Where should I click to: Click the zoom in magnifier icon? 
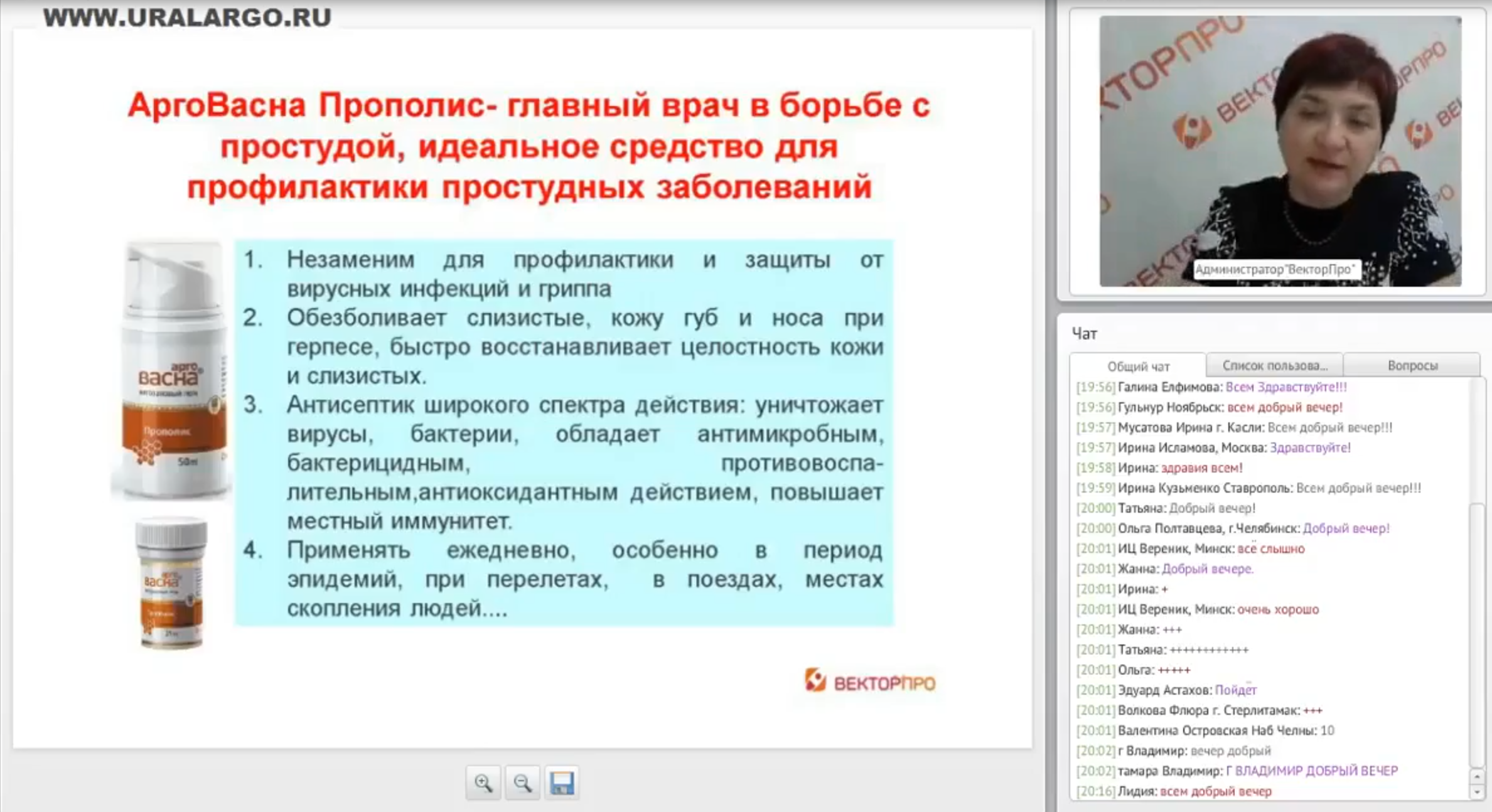[x=483, y=783]
